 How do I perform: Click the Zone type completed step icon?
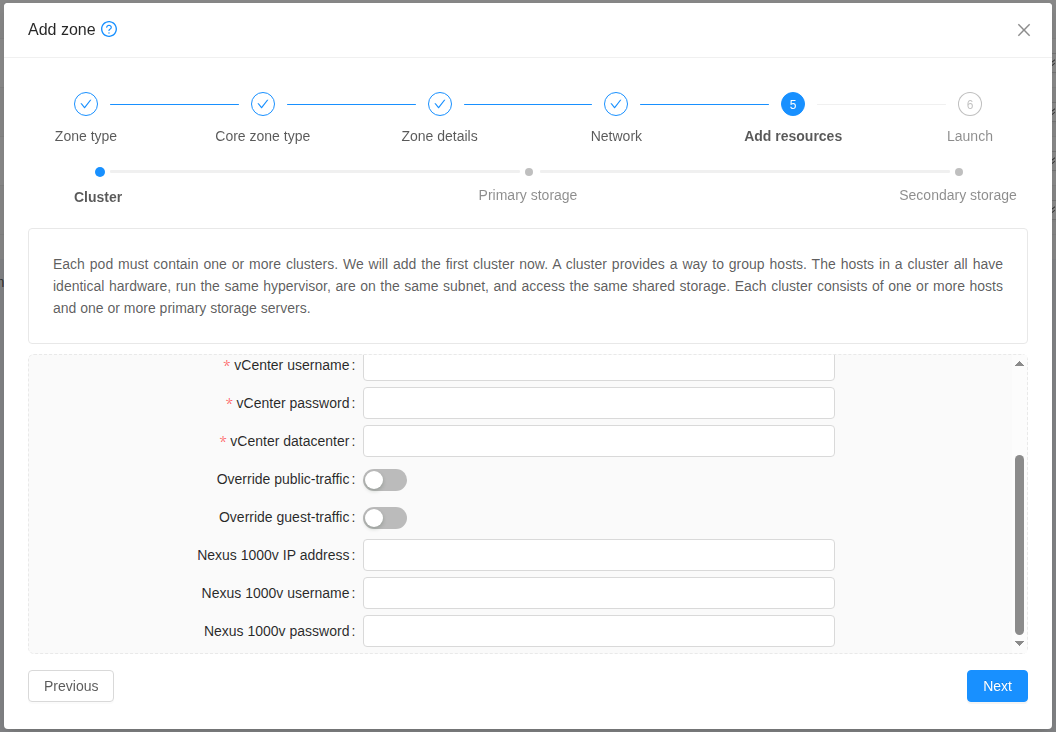pyautogui.click(x=86, y=104)
